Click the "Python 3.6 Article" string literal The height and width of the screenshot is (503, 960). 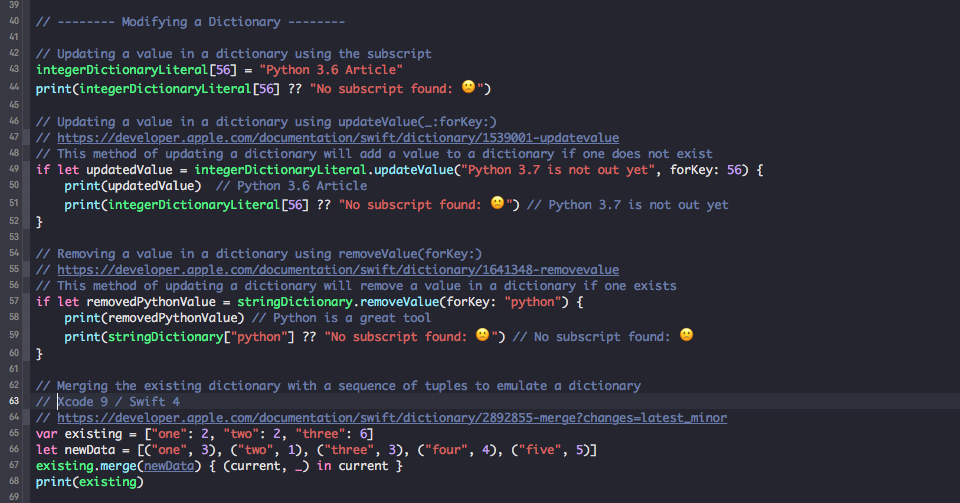tap(331, 70)
